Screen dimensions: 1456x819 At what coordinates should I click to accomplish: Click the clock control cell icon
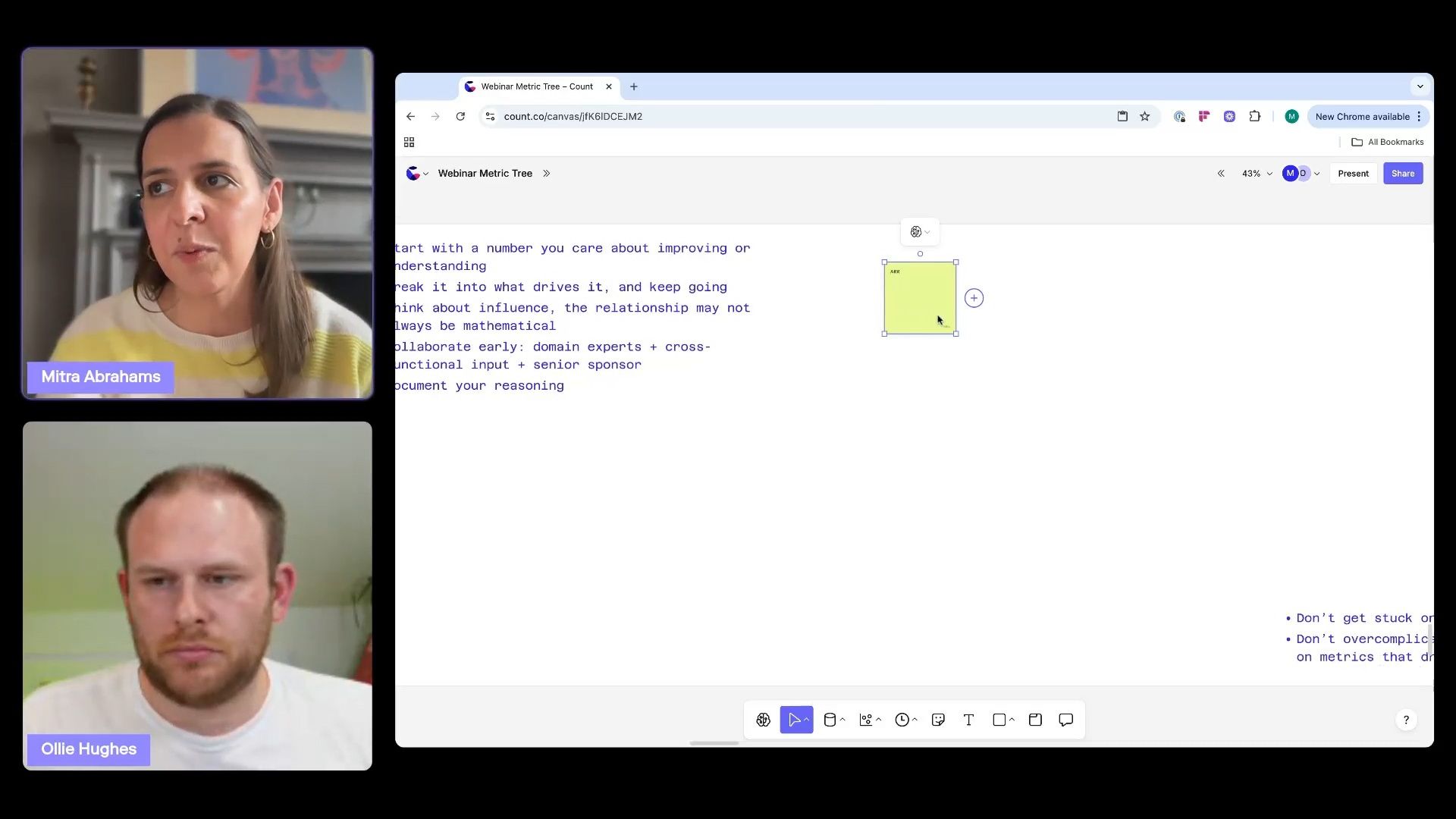point(902,720)
